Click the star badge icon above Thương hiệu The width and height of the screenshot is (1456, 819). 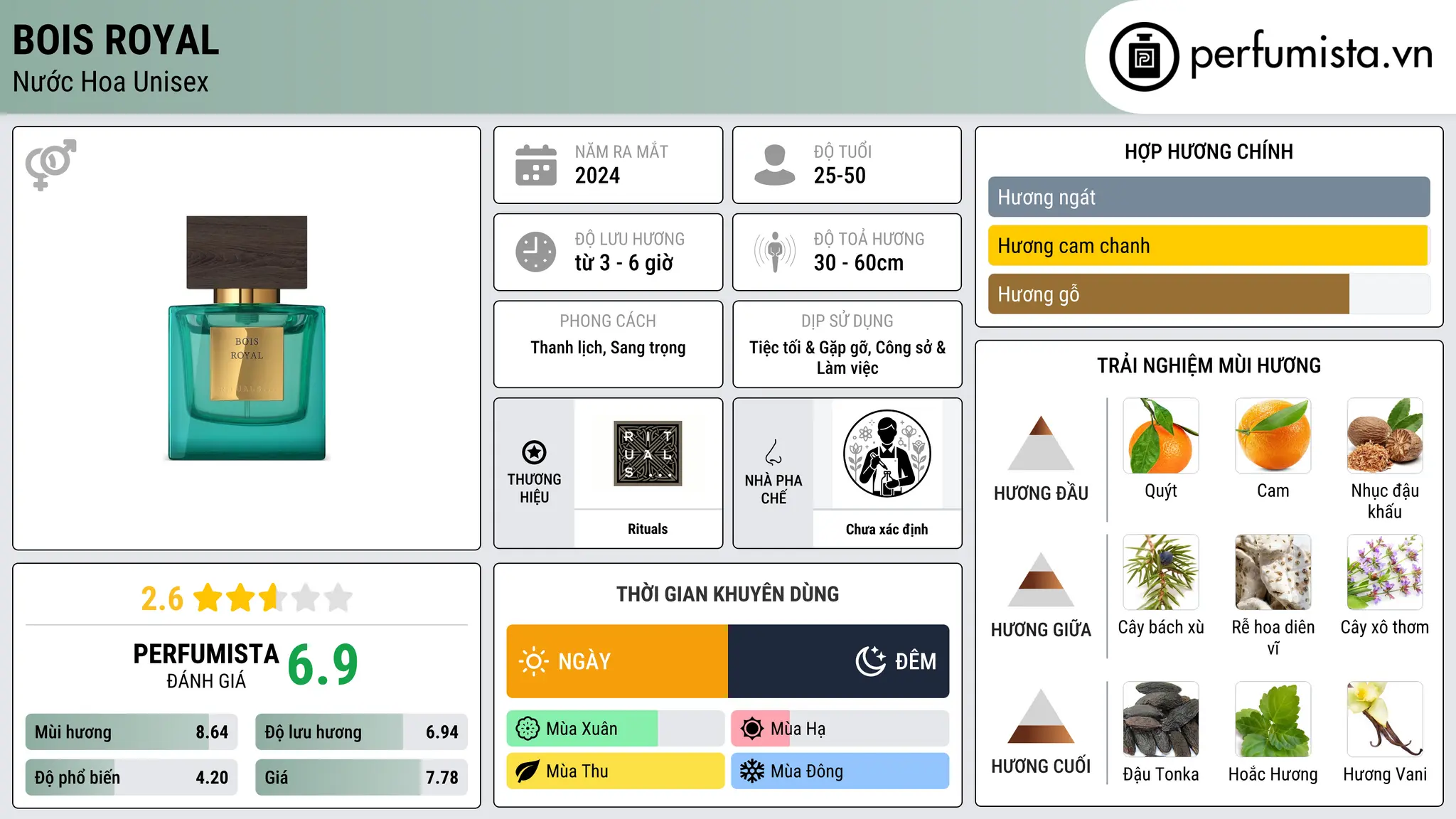click(x=534, y=452)
